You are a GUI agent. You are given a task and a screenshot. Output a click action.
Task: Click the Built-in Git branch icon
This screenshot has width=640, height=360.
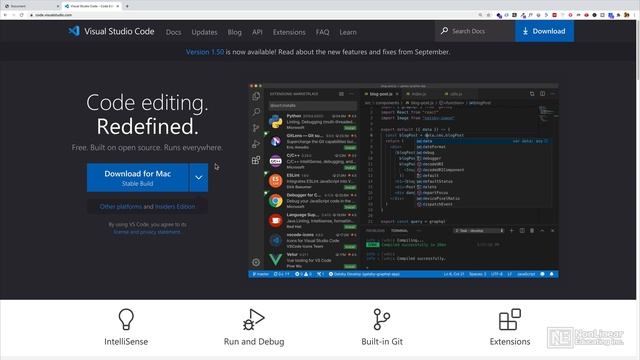pos(382,319)
